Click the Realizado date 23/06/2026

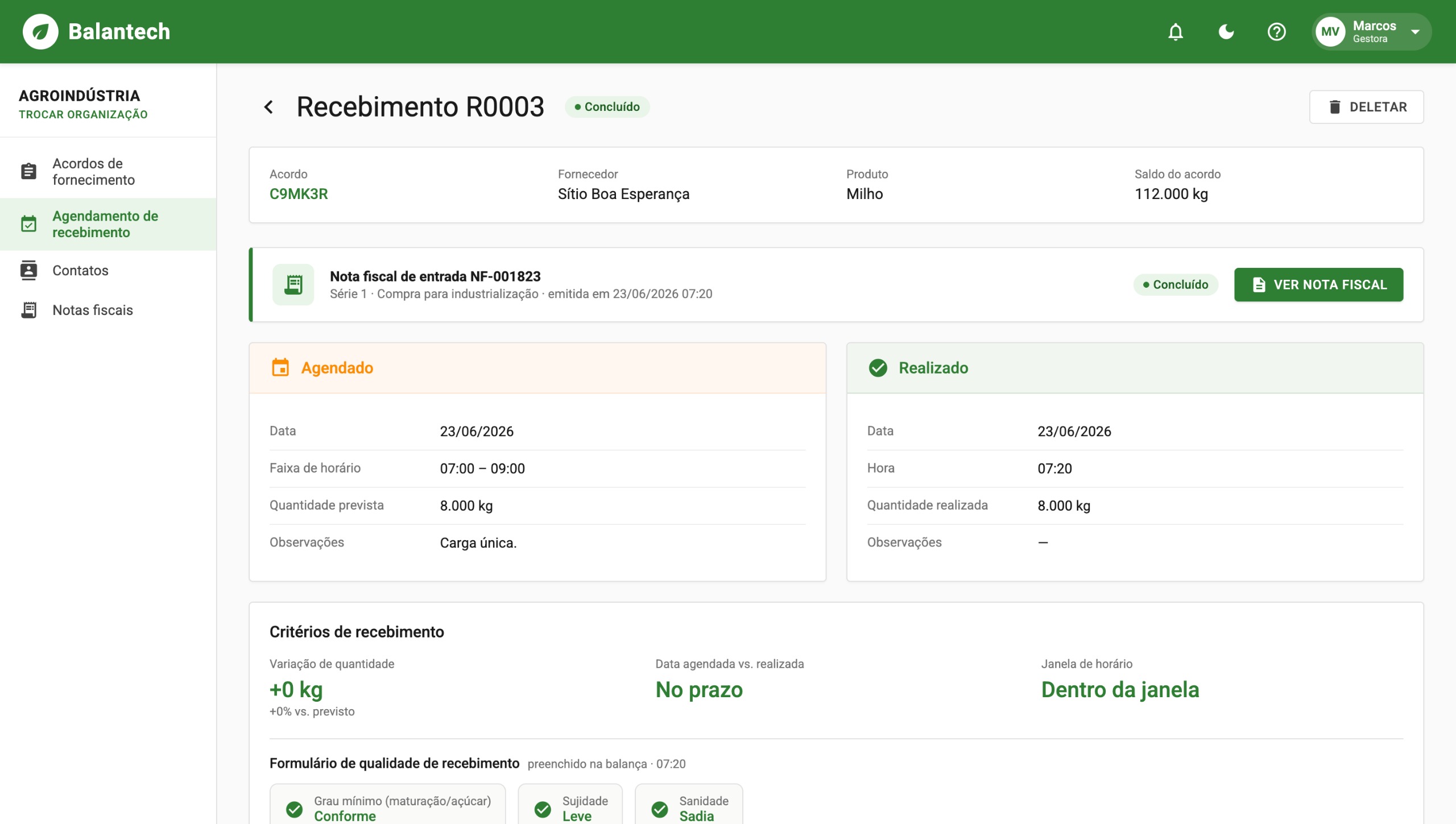[x=1074, y=432]
